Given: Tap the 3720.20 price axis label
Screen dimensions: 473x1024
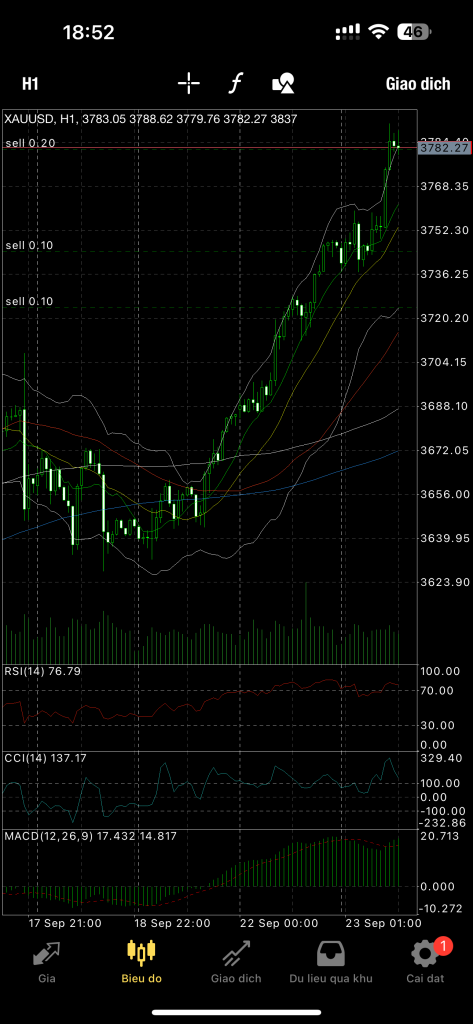Looking at the screenshot, I should pyautogui.click(x=444, y=318).
